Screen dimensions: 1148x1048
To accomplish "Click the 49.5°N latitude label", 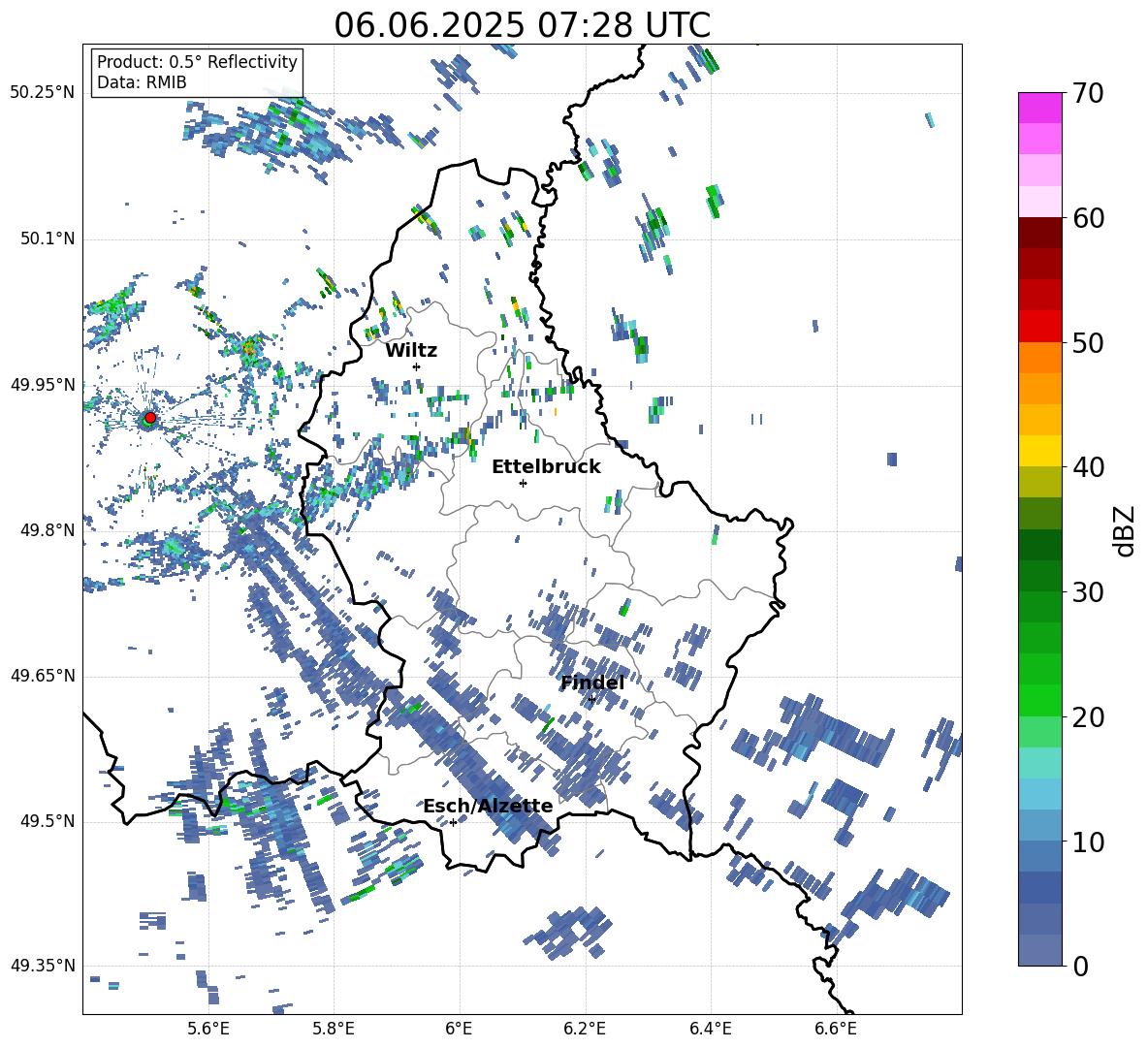I will pyautogui.click(x=48, y=822).
